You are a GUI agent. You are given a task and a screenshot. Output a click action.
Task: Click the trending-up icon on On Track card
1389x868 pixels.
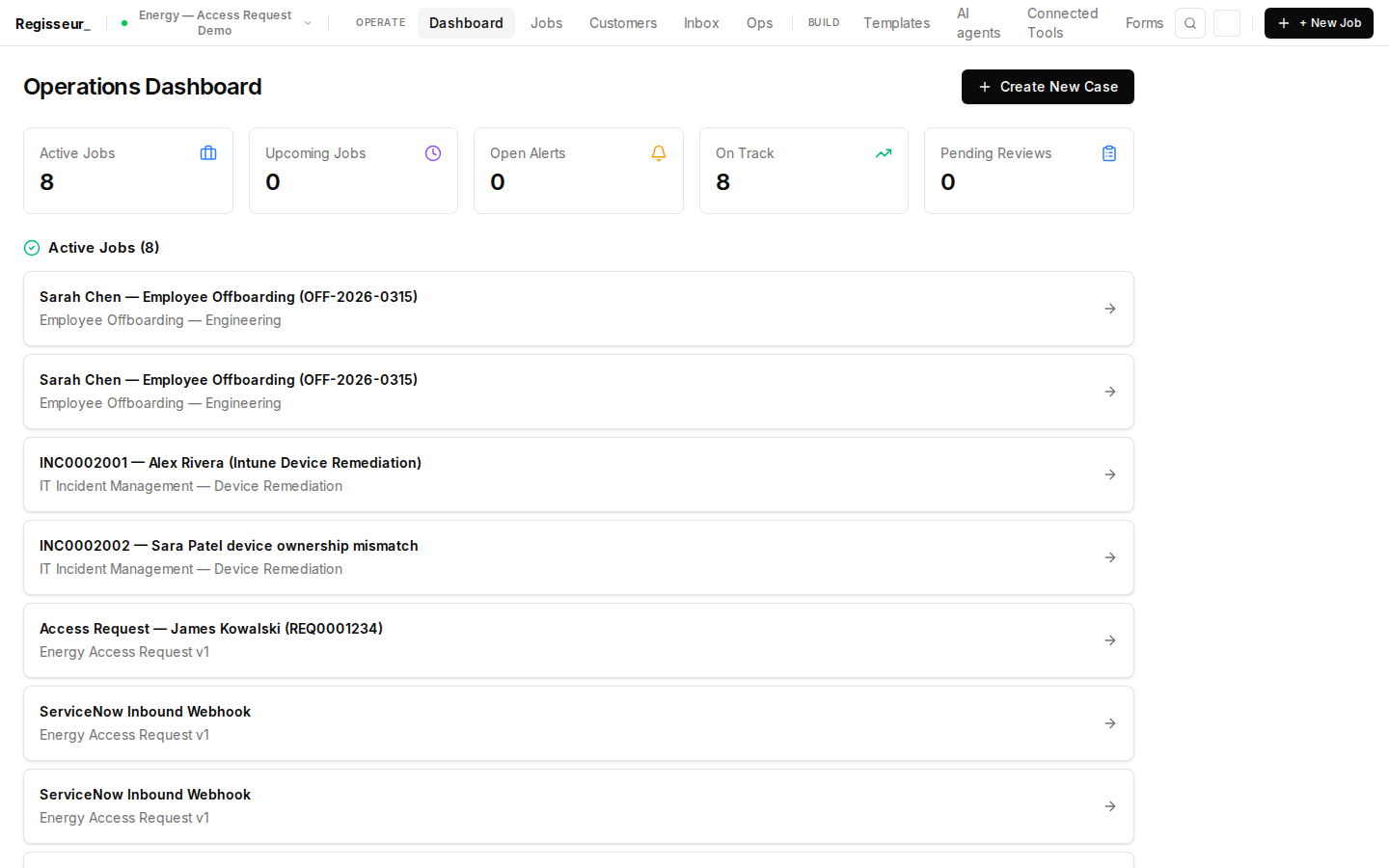coord(884,153)
